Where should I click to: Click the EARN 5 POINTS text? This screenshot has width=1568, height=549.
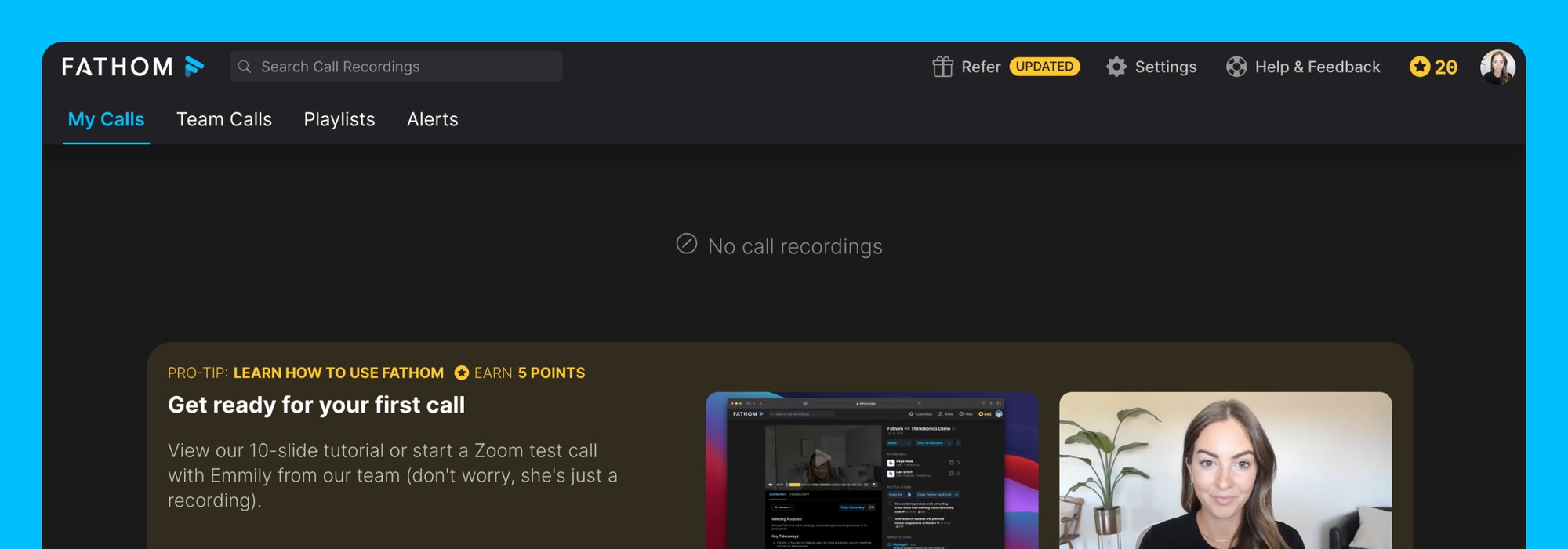[x=529, y=373]
